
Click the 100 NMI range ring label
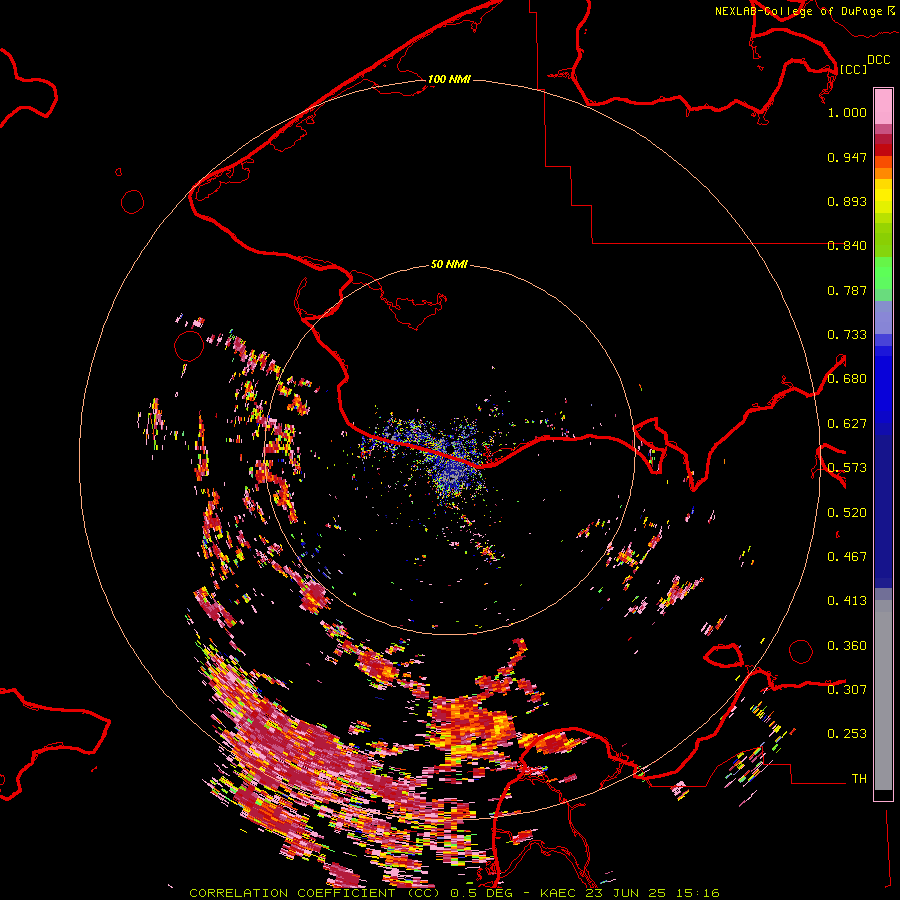click(x=449, y=79)
